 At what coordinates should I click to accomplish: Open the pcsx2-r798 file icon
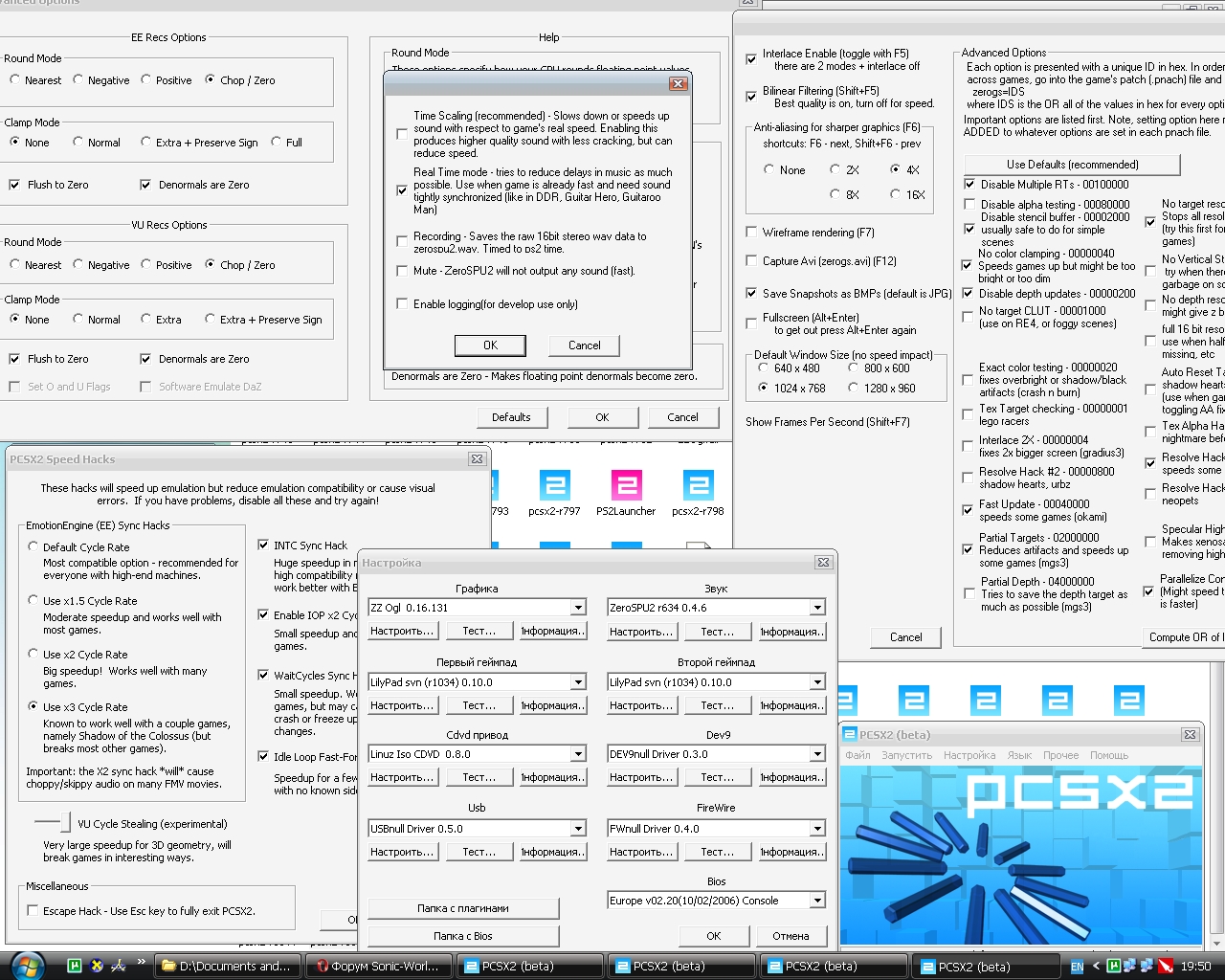tap(698, 486)
